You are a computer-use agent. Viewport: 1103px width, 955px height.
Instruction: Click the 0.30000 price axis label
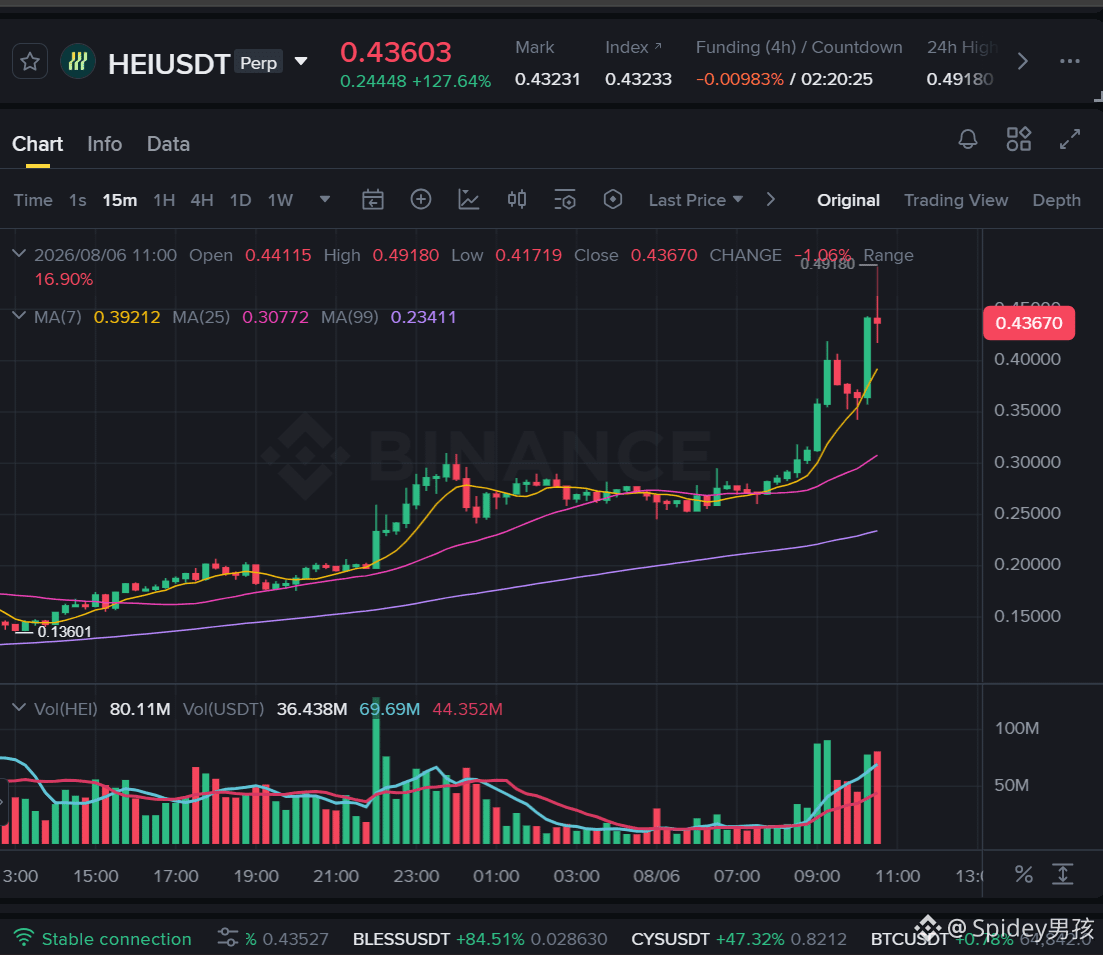pyautogui.click(x=1027, y=462)
